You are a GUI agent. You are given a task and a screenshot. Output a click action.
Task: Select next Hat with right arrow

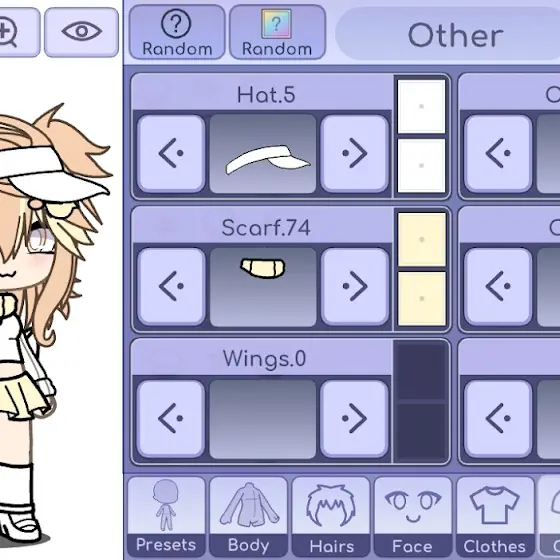pyautogui.click(x=355, y=154)
